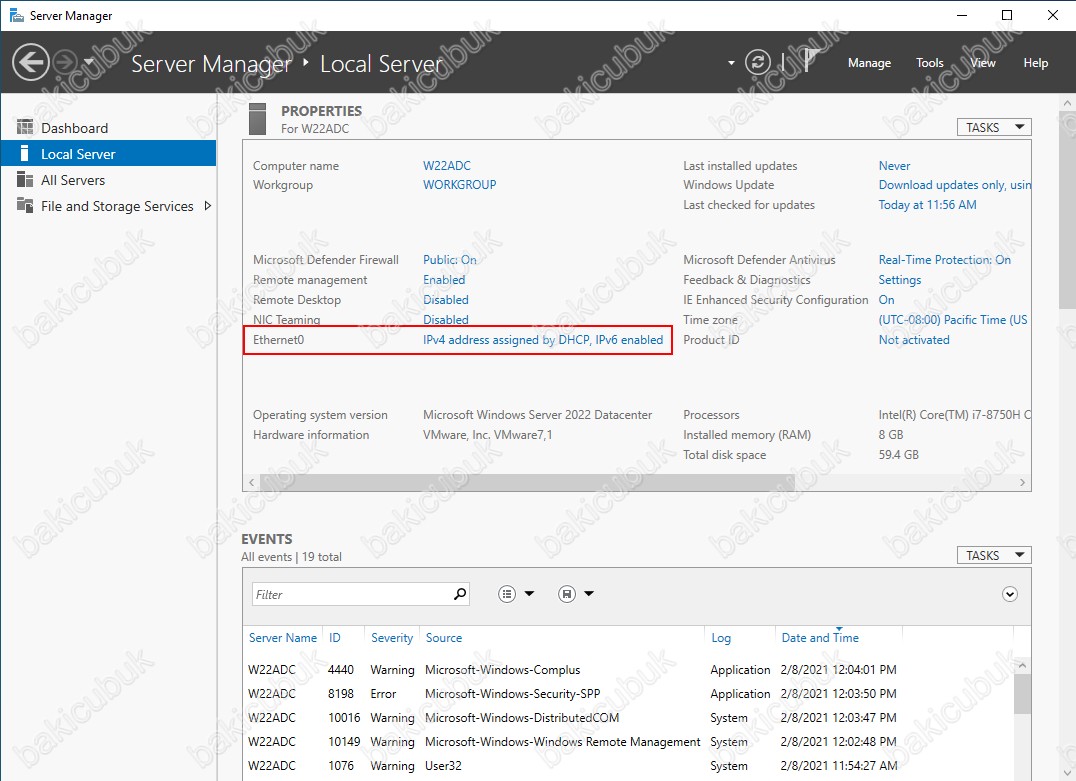Image resolution: width=1076 pixels, height=781 pixels.
Task: Sort events by Log column
Action: pyautogui.click(x=721, y=638)
